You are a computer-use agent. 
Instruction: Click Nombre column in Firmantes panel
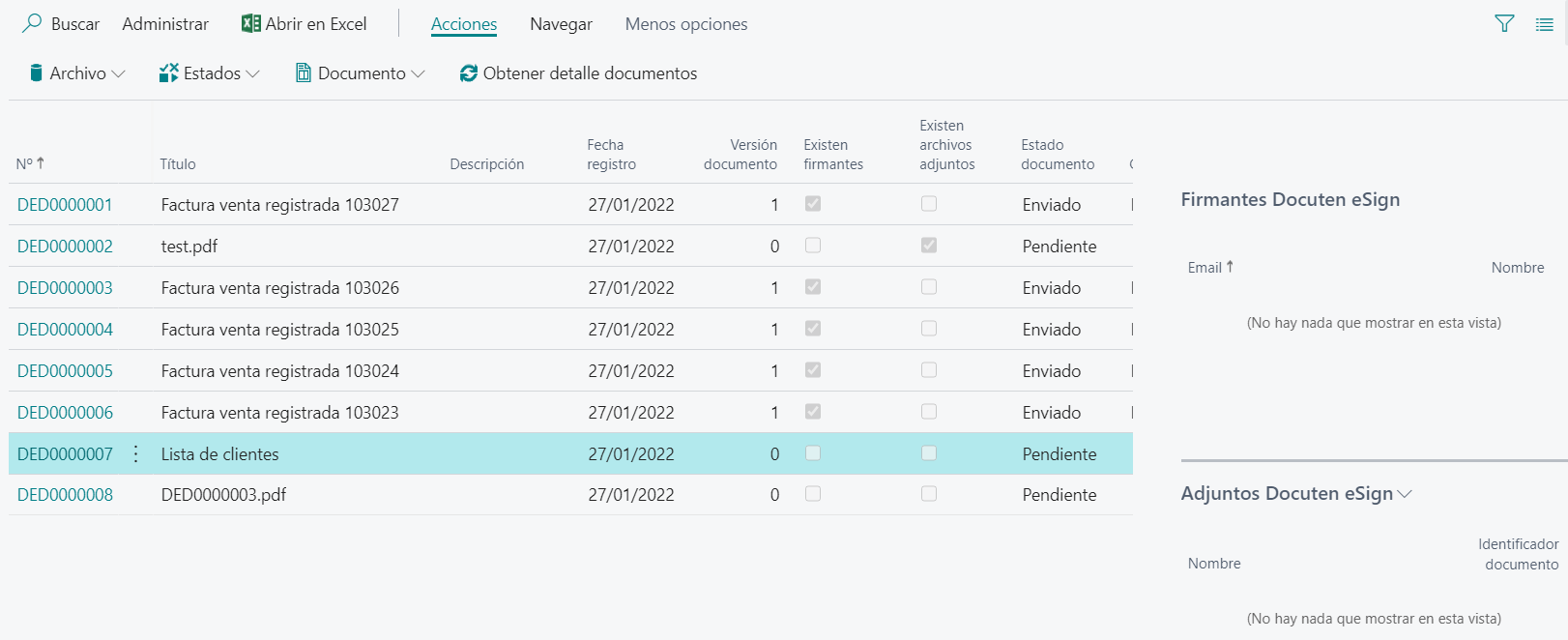pos(1518,268)
